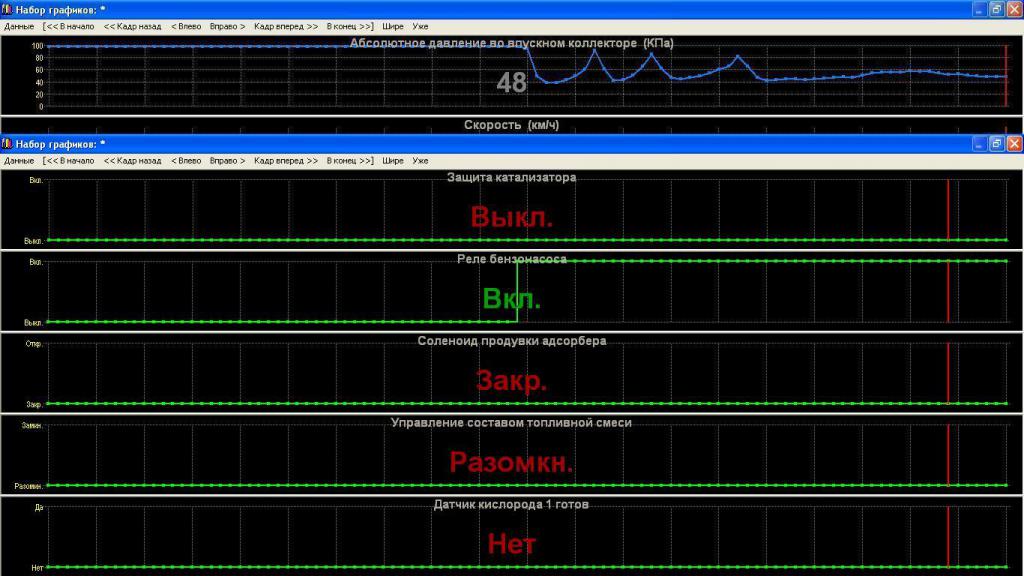Screen dimensions: 1024x576
Task: Click the Защита катализатора graph title
Action: click(x=511, y=178)
